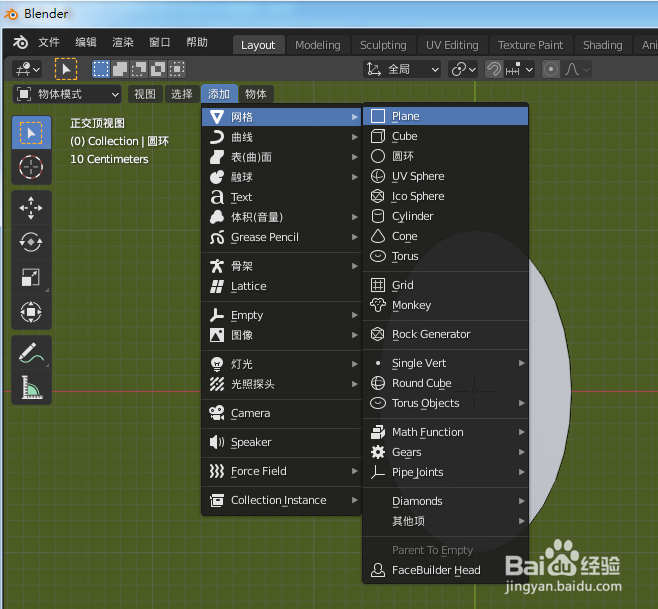Open the pivot point dropdown
This screenshot has height=609, width=658.
click(x=463, y=69)
